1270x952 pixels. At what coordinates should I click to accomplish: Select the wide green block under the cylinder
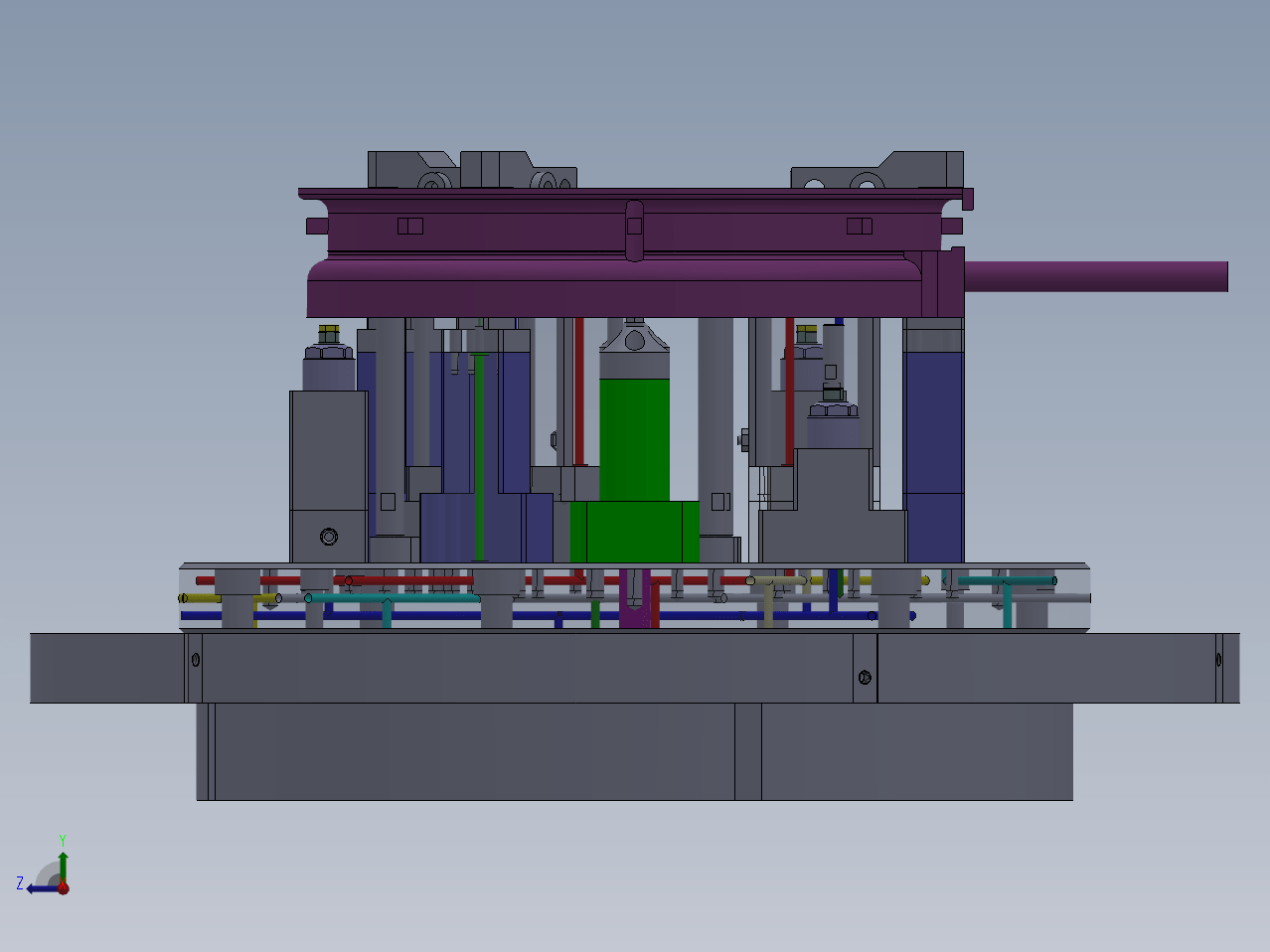pos(634,532)
